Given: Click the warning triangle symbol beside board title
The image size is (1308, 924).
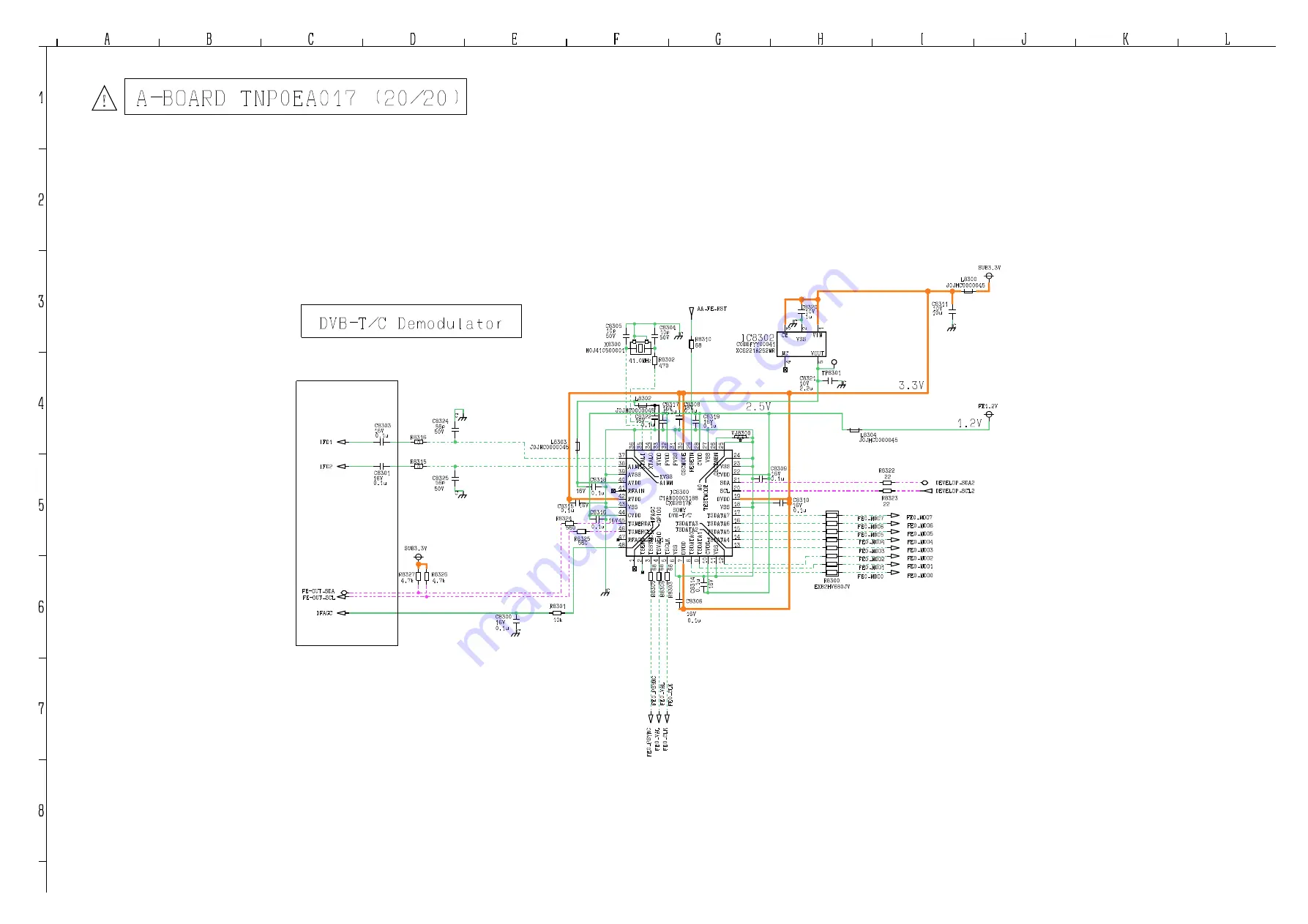Looking at the screenshot, I should point(105,98).
